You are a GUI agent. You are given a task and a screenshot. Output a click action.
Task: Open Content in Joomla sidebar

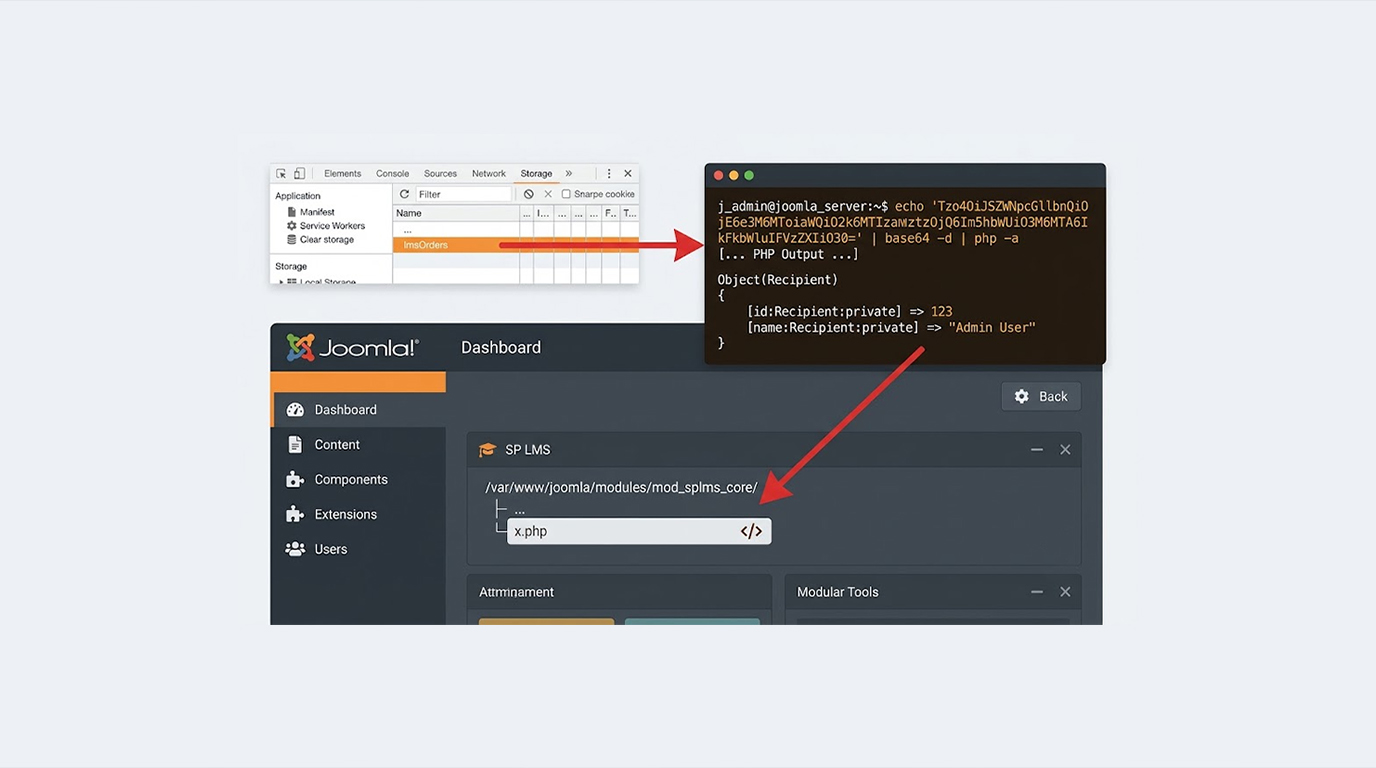358,445
